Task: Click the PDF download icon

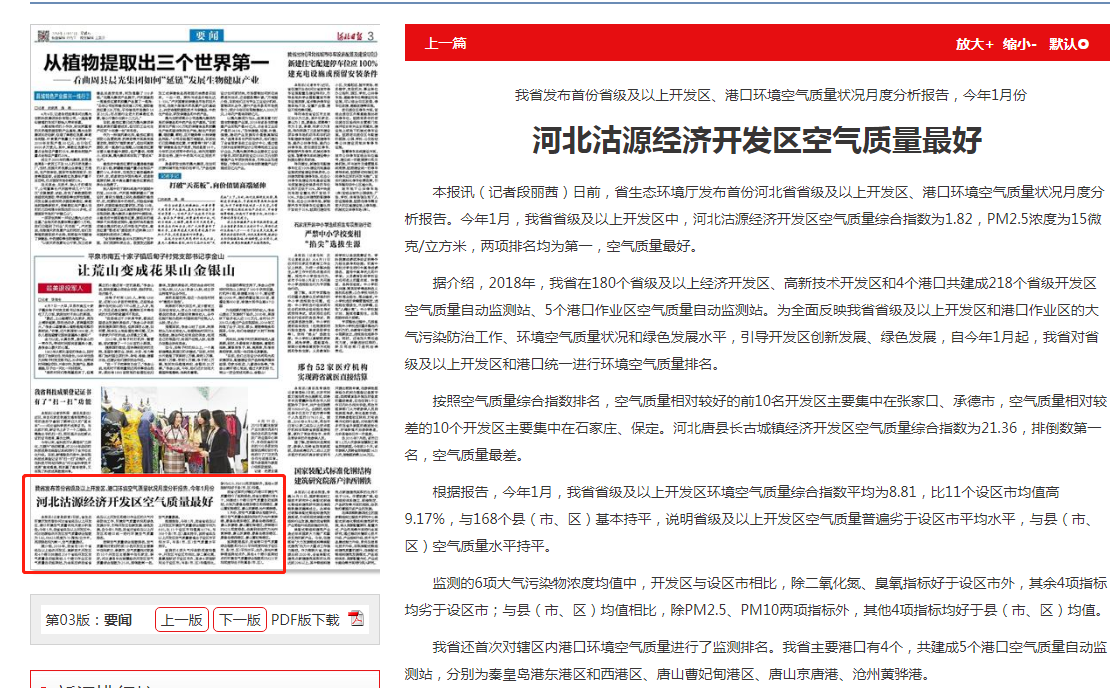Action: click(x=355, y=619)
